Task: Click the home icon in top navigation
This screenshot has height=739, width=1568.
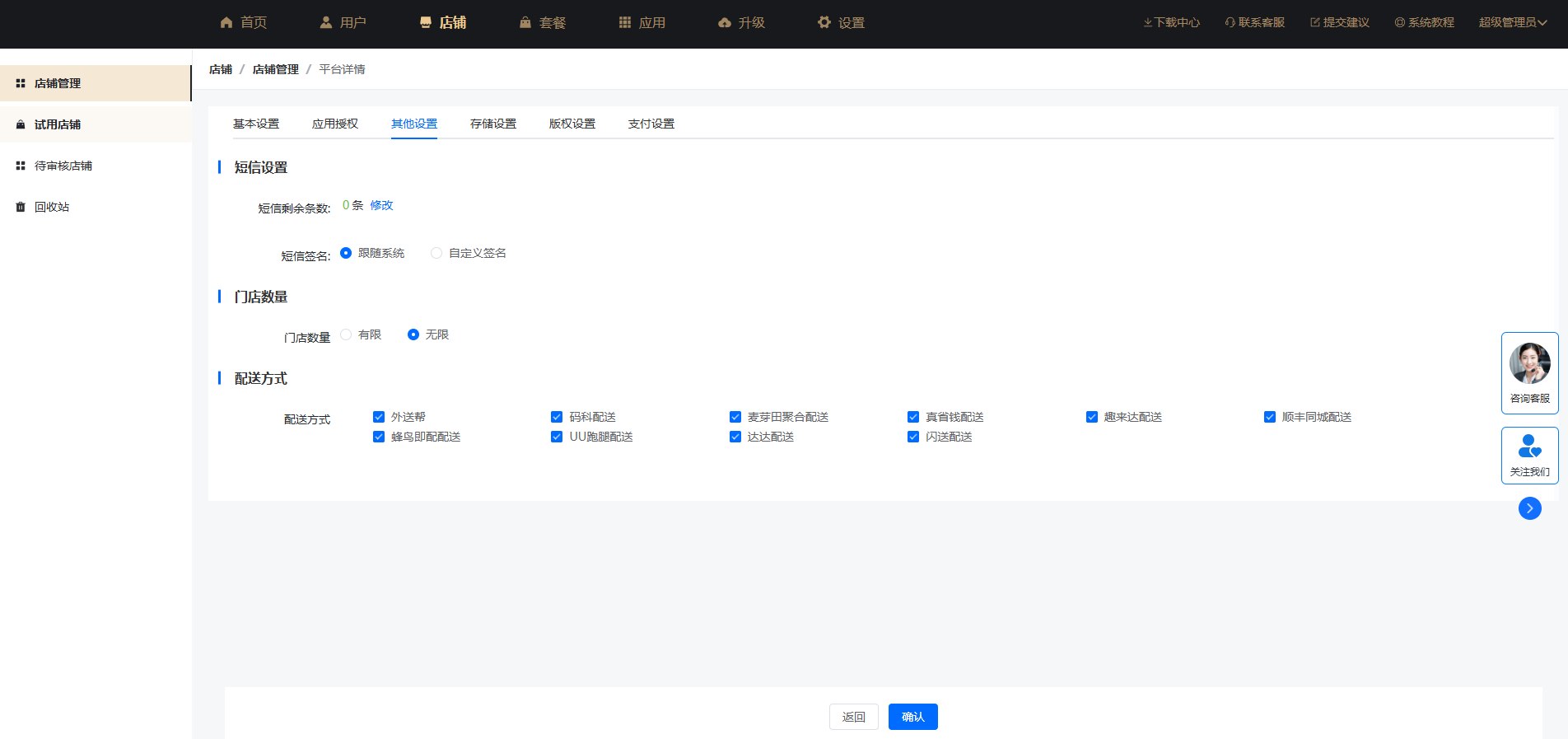Action: tap(226, 23)
